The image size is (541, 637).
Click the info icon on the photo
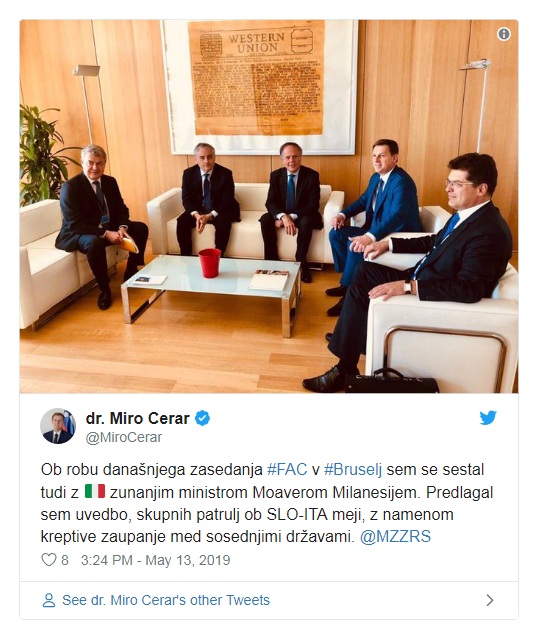[x=504, y=34]
